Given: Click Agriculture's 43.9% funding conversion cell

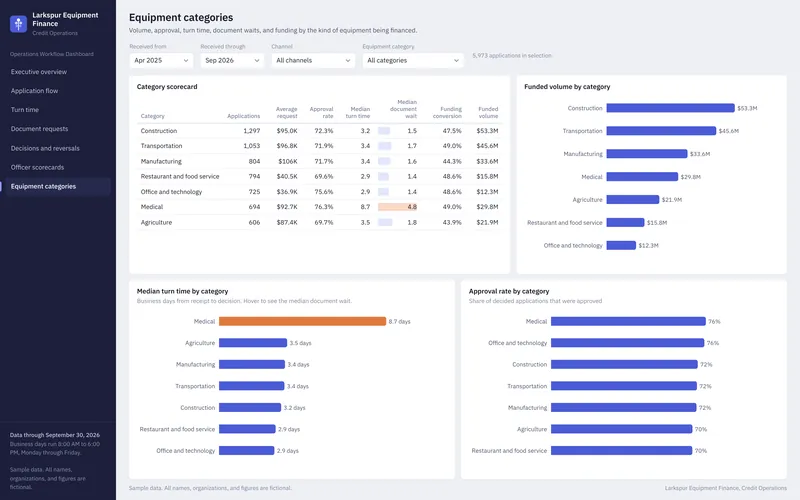Looking at the screenshot, I should (452, 222).
